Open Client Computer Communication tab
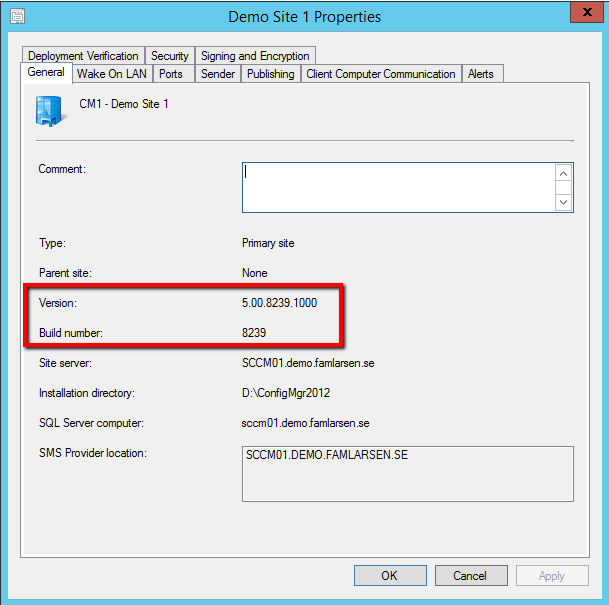This screenshot has width=609, height=605. coord(381,74)
